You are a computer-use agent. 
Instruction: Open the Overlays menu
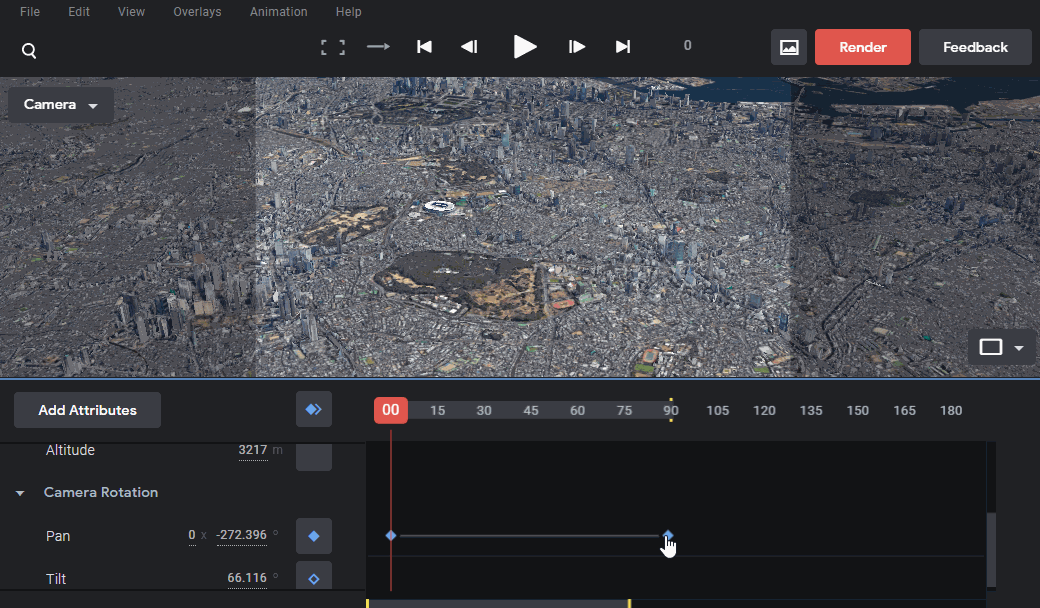[x=197, y=12]
